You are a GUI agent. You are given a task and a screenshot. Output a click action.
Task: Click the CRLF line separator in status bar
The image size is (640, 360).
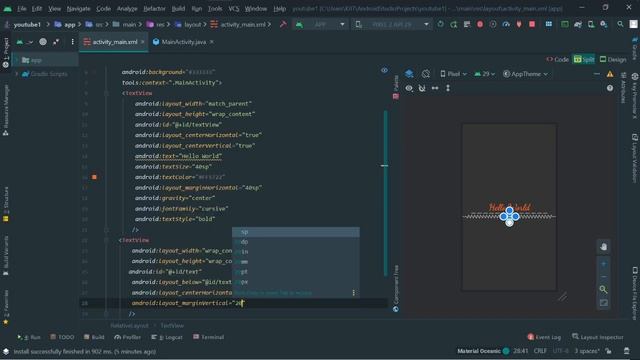pos(540,351)
